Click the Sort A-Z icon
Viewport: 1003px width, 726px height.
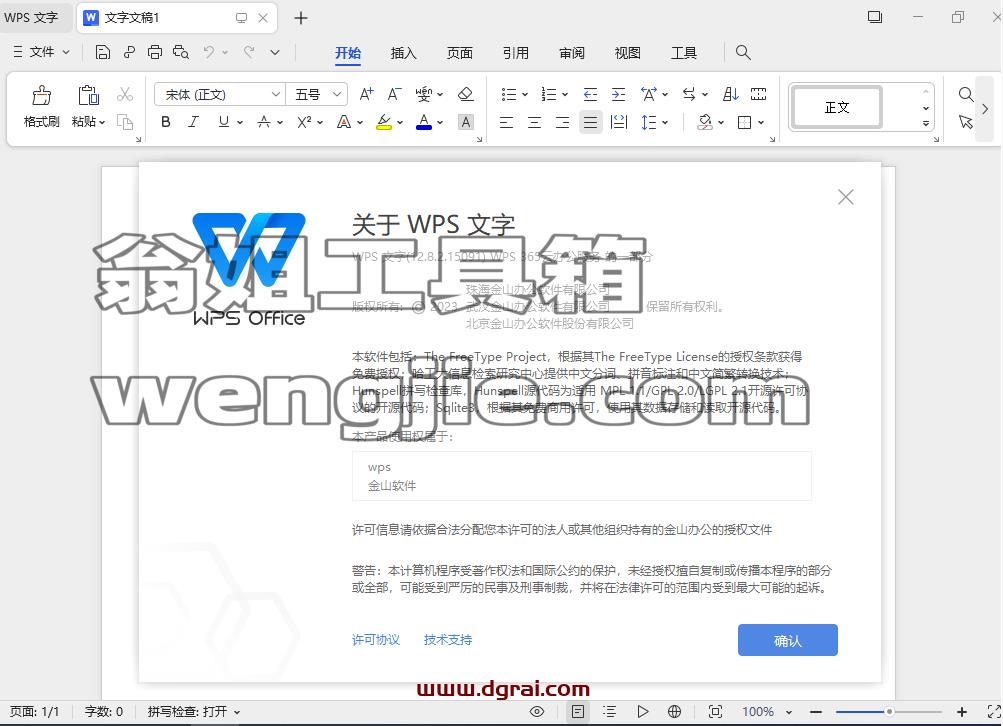[x=731, y=95]
